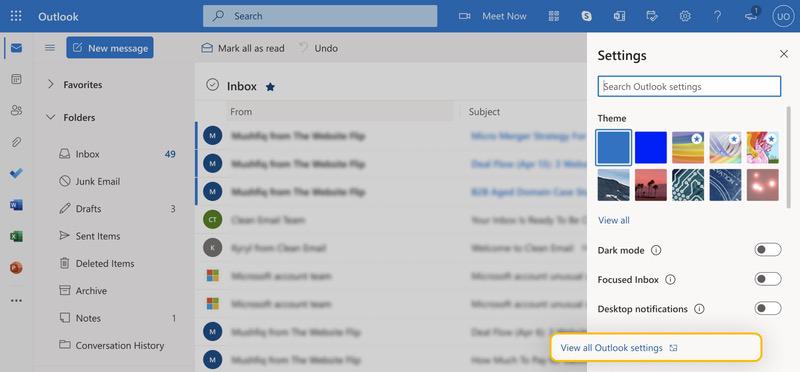The image size is (800, 372).
Task: Open Skype from the header
Action: [587, 16]
